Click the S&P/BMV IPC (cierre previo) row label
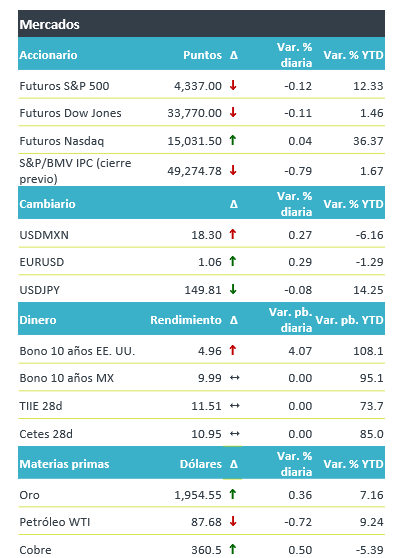The image size is (393, 558). [x=75, y=170]
